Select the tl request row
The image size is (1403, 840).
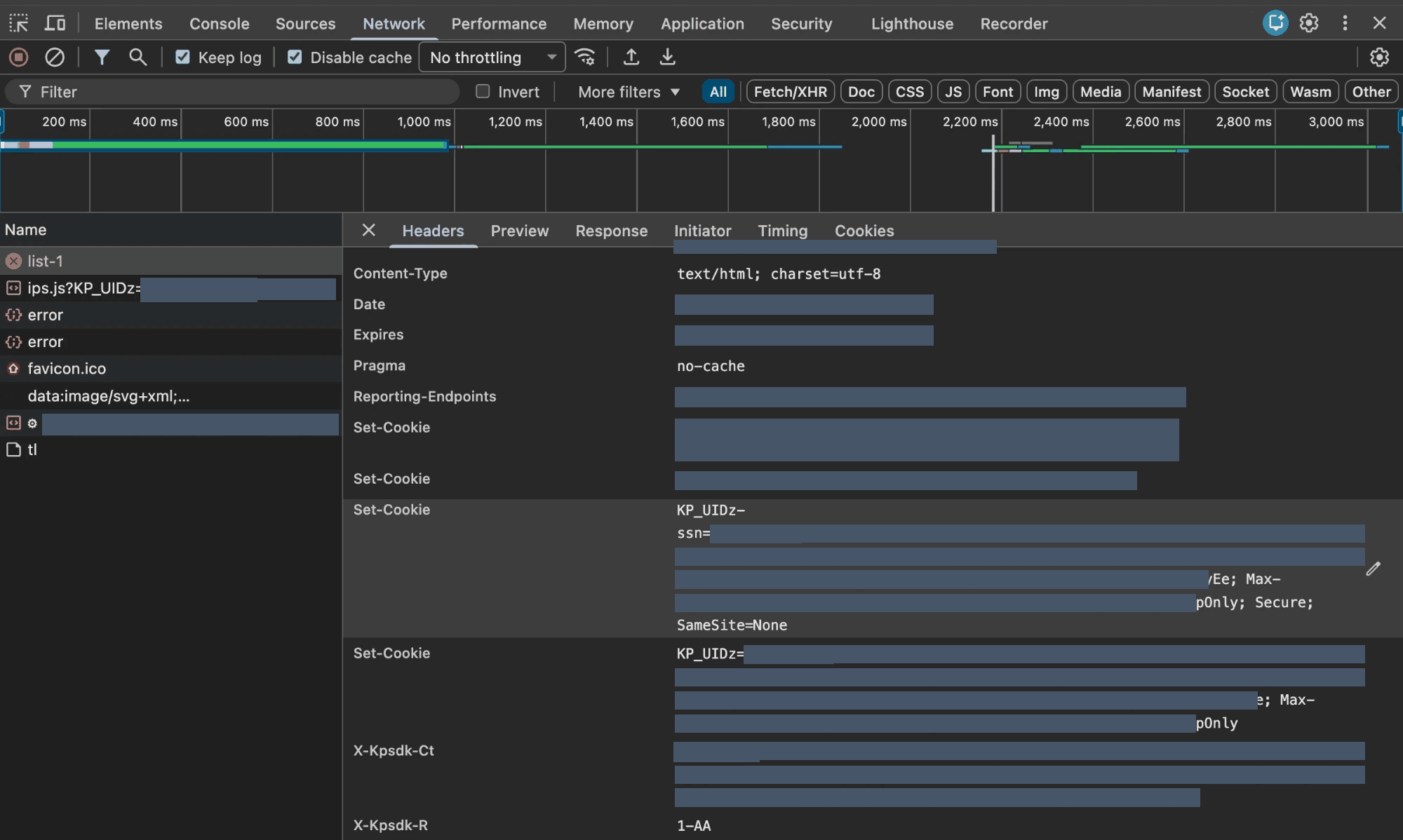pos(171,449)
